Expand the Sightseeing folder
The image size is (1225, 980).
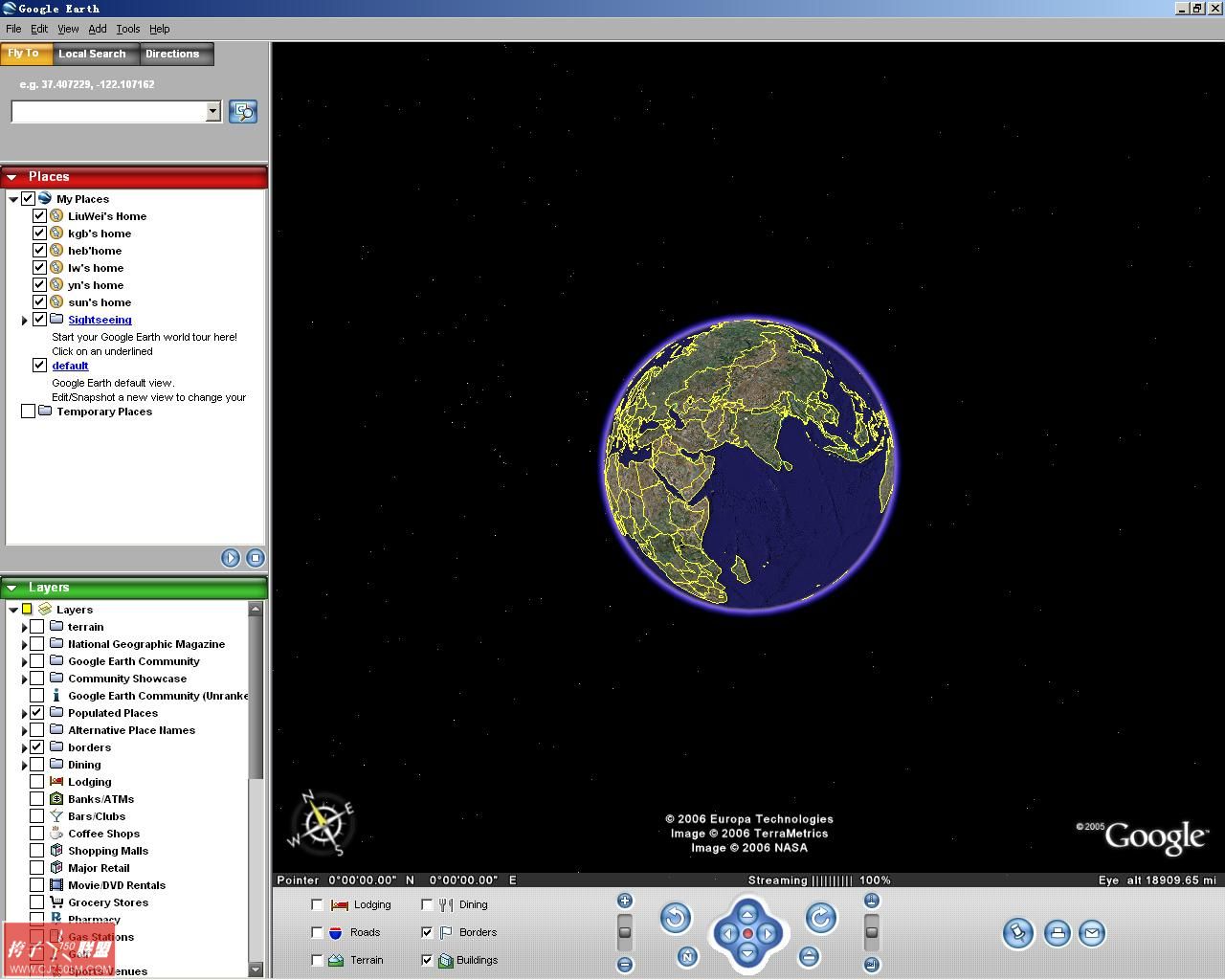25,320
